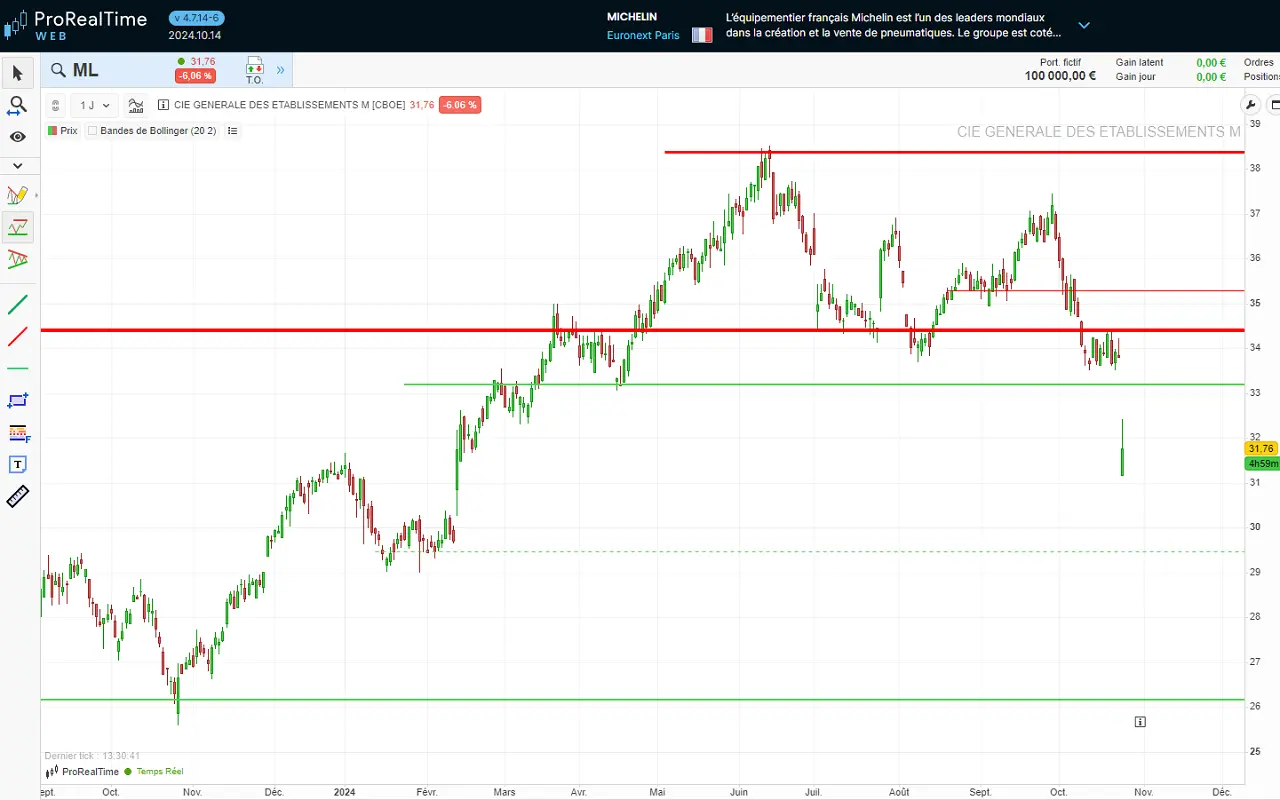Expand the double-arrow next to T.O.
Image resolution: width=1280 pixels, height=800 pixels.
pyautogui.click(x=280, y=70)
